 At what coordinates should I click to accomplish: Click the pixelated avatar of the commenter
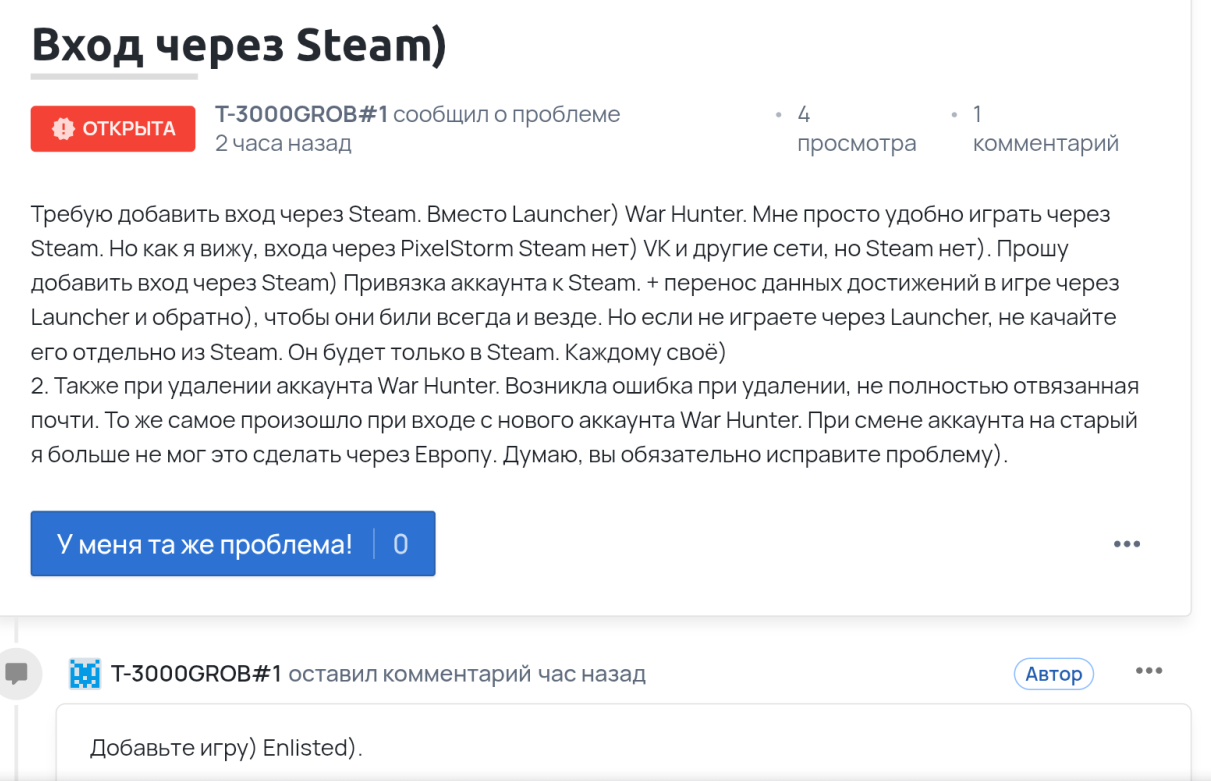[85, 674]
